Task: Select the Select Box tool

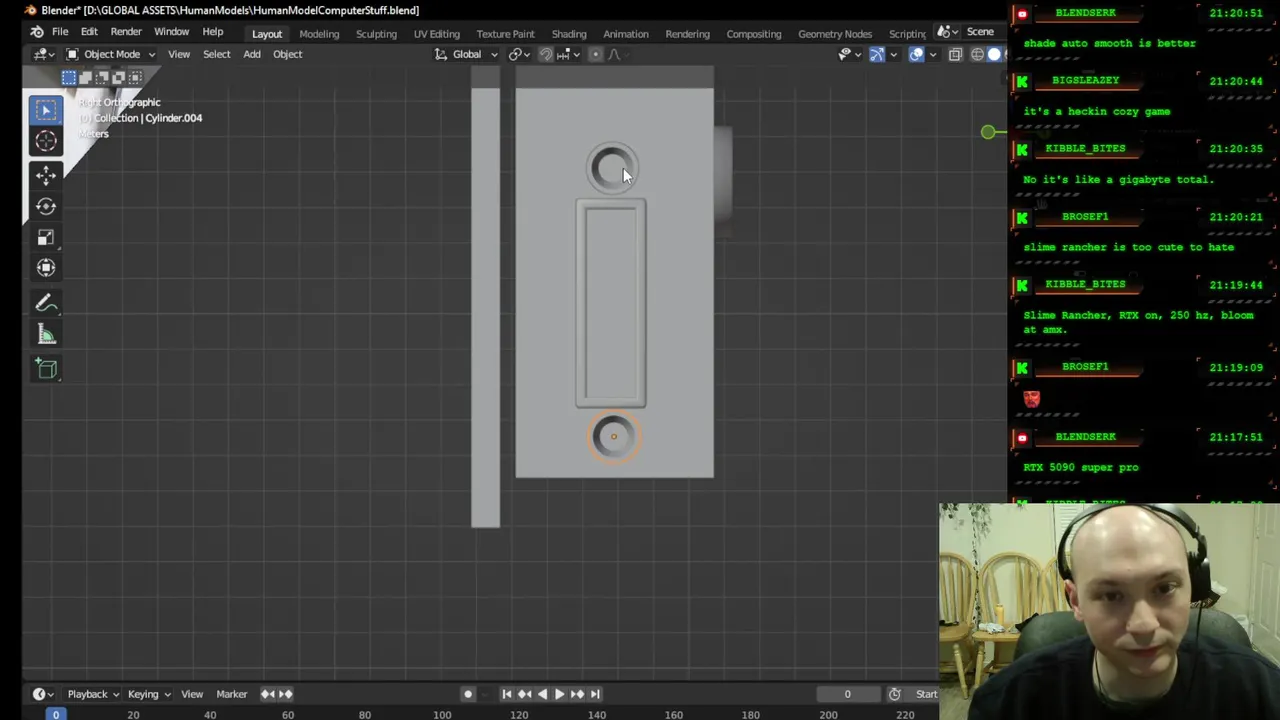Action: click(x=46, y=110)
